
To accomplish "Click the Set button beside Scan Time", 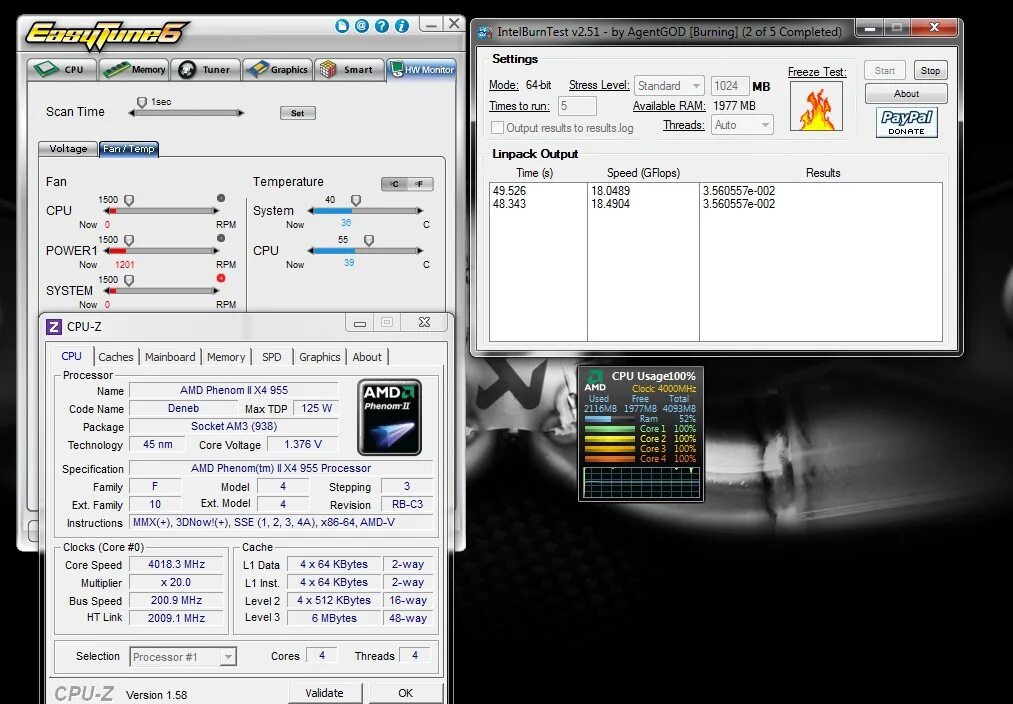I will [x=297, y=113].
